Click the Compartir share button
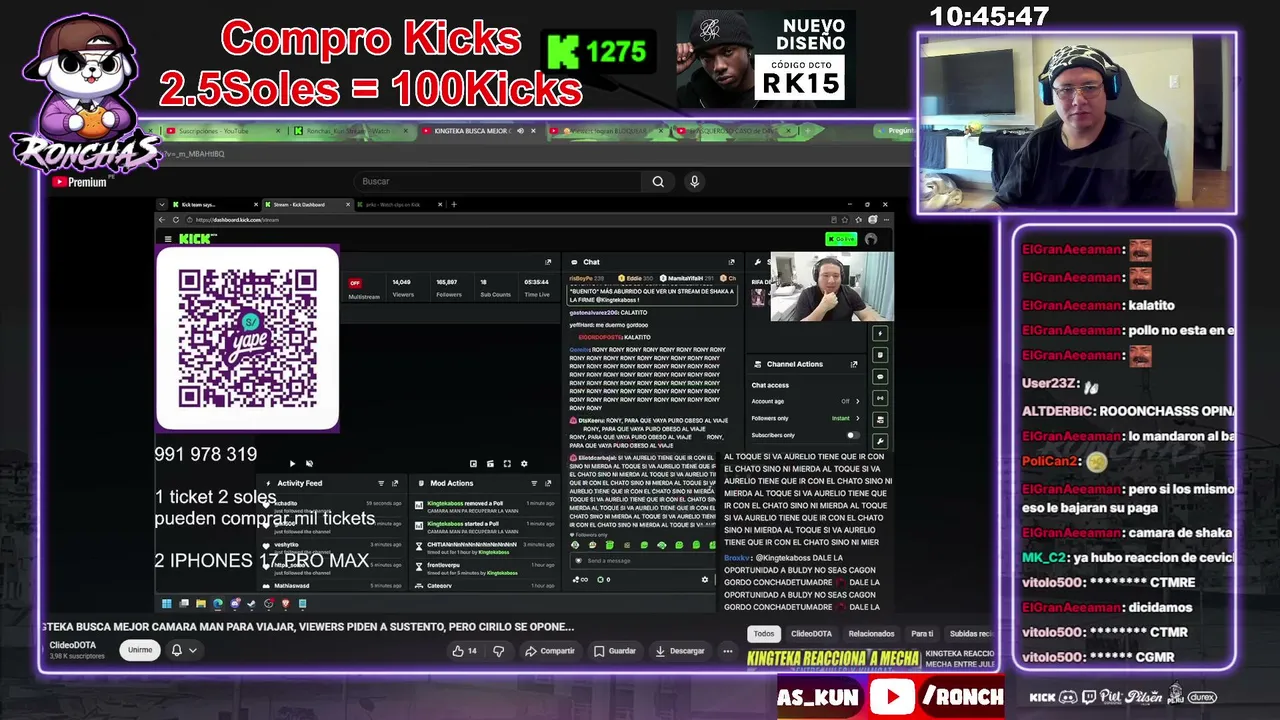Screen dimensions: 1280x720 click(550, 651)
